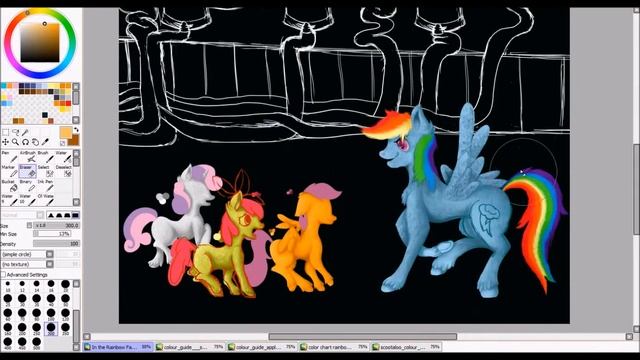
Task: Open the Normal brush mode dropdown
Action: 22,215
